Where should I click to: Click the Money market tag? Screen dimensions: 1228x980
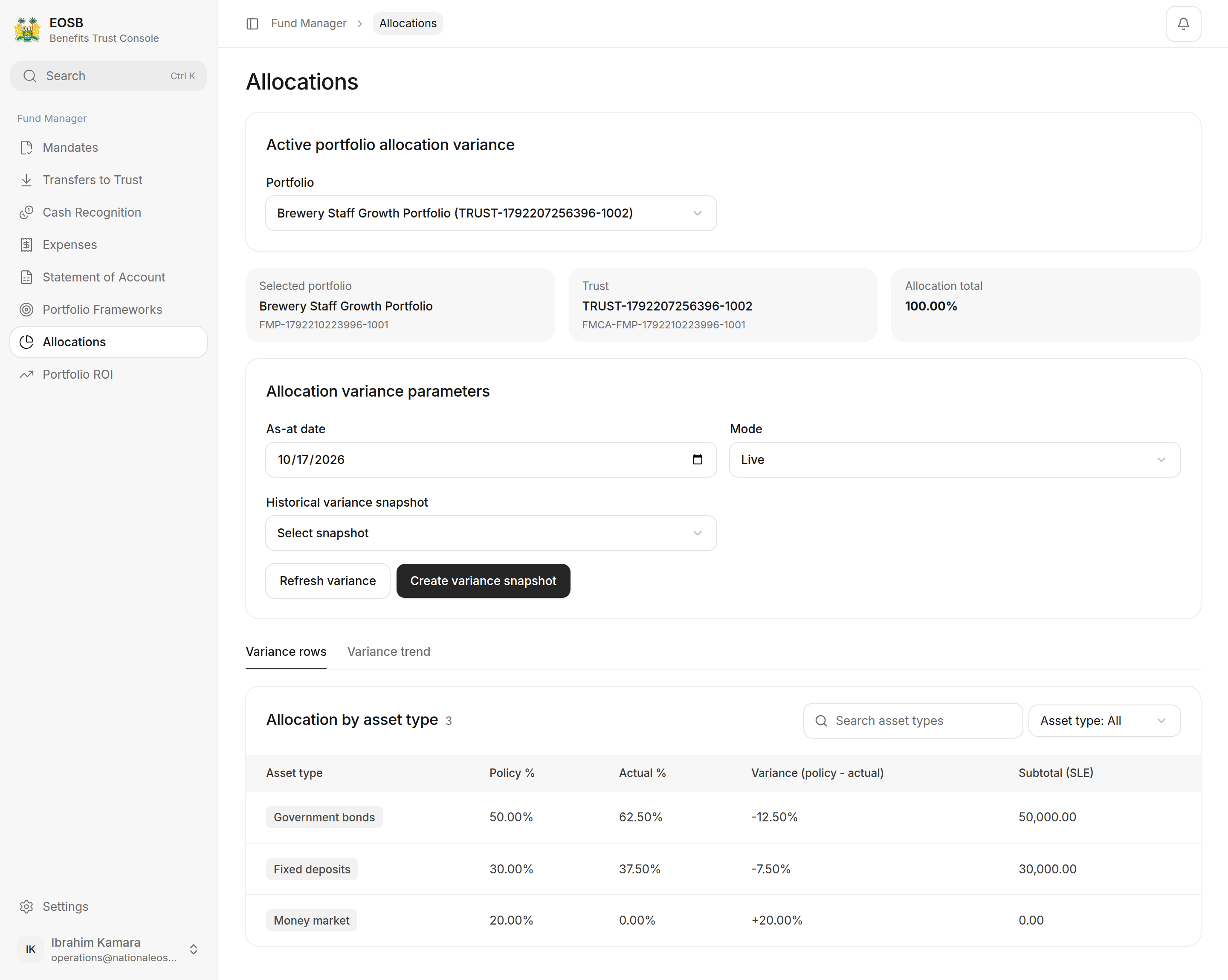pos(311,921)
